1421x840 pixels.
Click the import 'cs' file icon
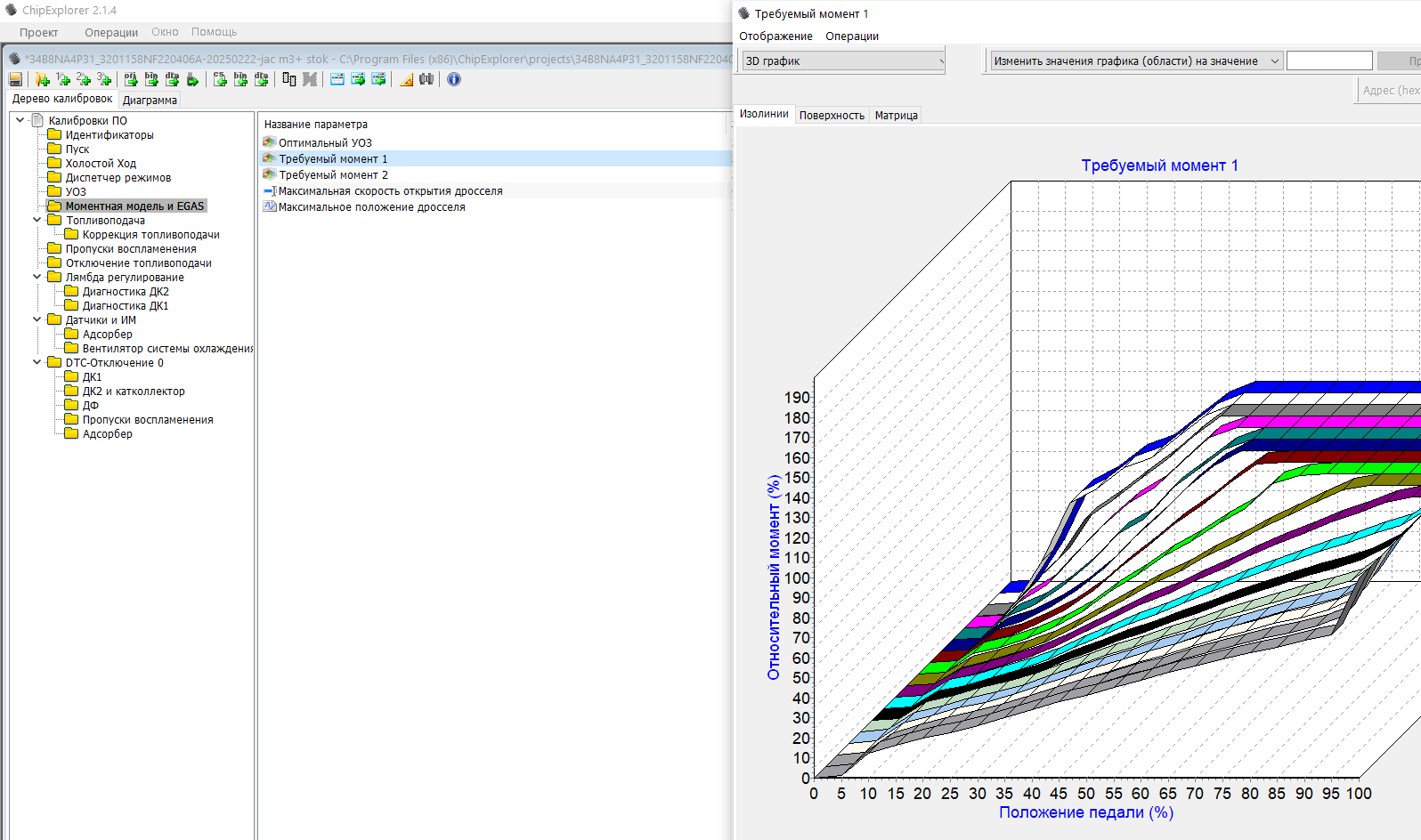tap(220, 79)
